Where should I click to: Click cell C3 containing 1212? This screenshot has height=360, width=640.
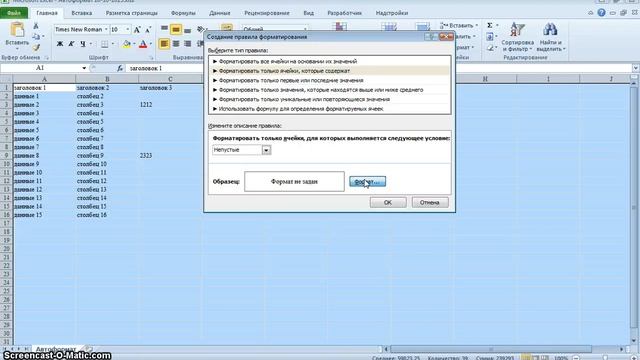(170, 104)
